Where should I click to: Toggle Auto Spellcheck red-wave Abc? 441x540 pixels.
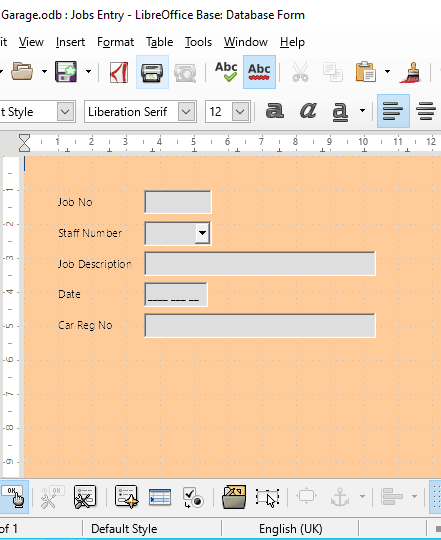(259, 72)
